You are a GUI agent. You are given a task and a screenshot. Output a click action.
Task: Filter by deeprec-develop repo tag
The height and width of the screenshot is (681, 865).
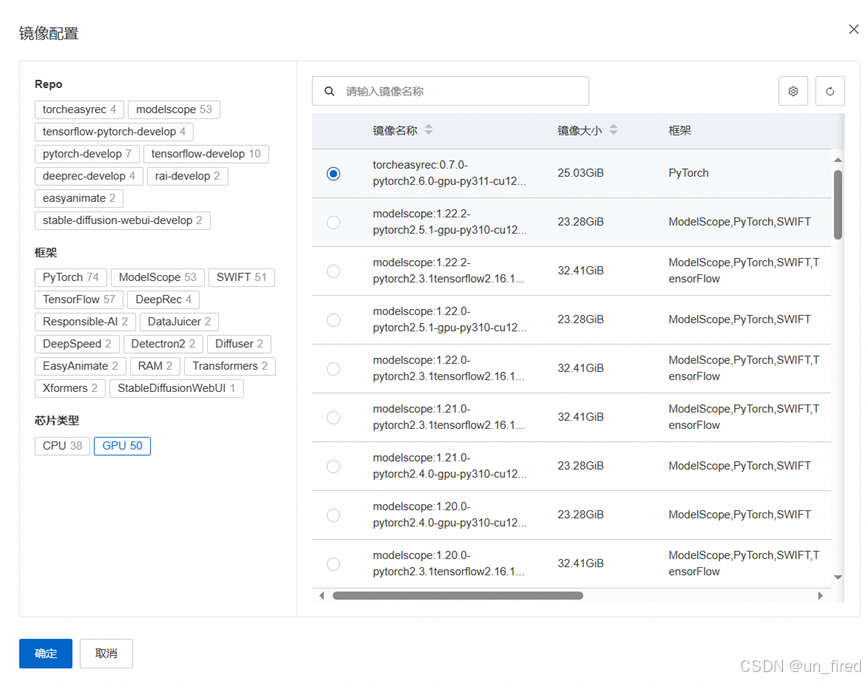coord(89,176)
